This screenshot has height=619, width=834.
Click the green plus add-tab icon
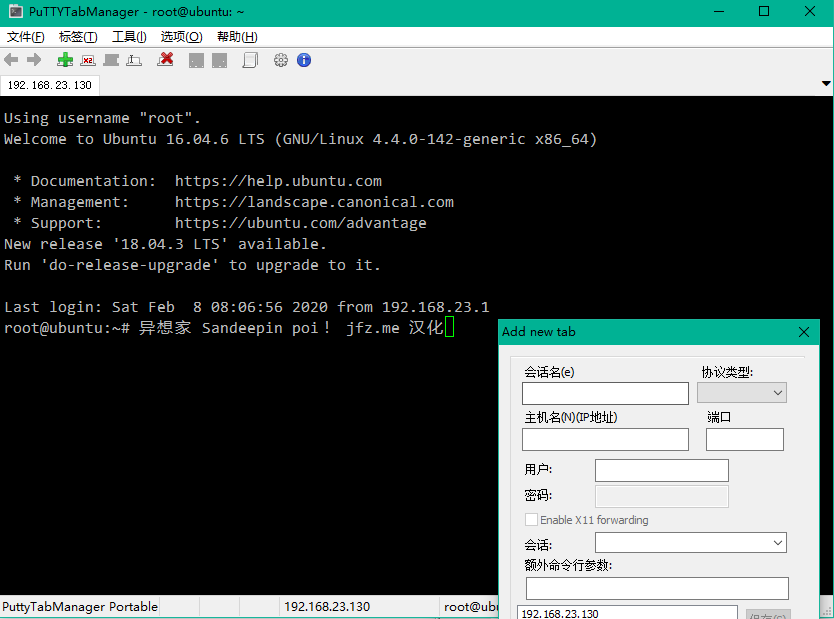65,60
